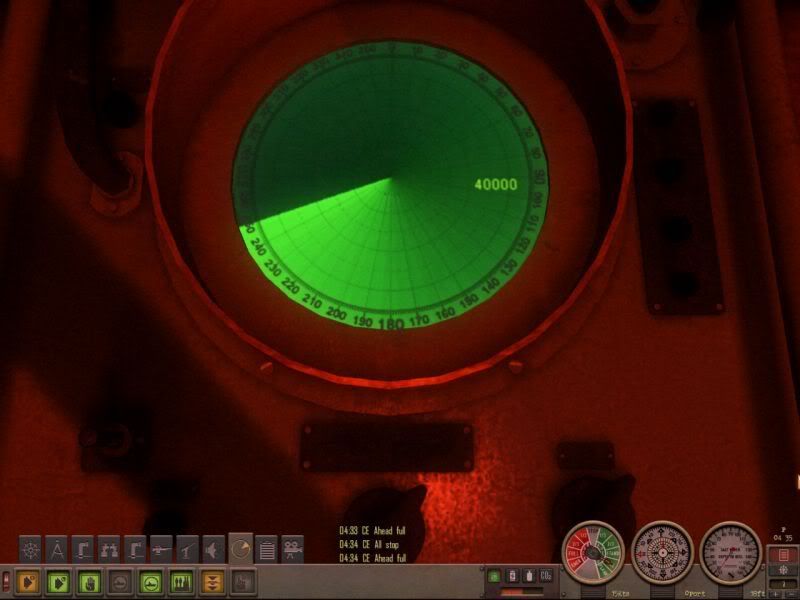
Task: Go to the anti-aircraft gun station
Action: pyautogui.click(x=187, y=550)
